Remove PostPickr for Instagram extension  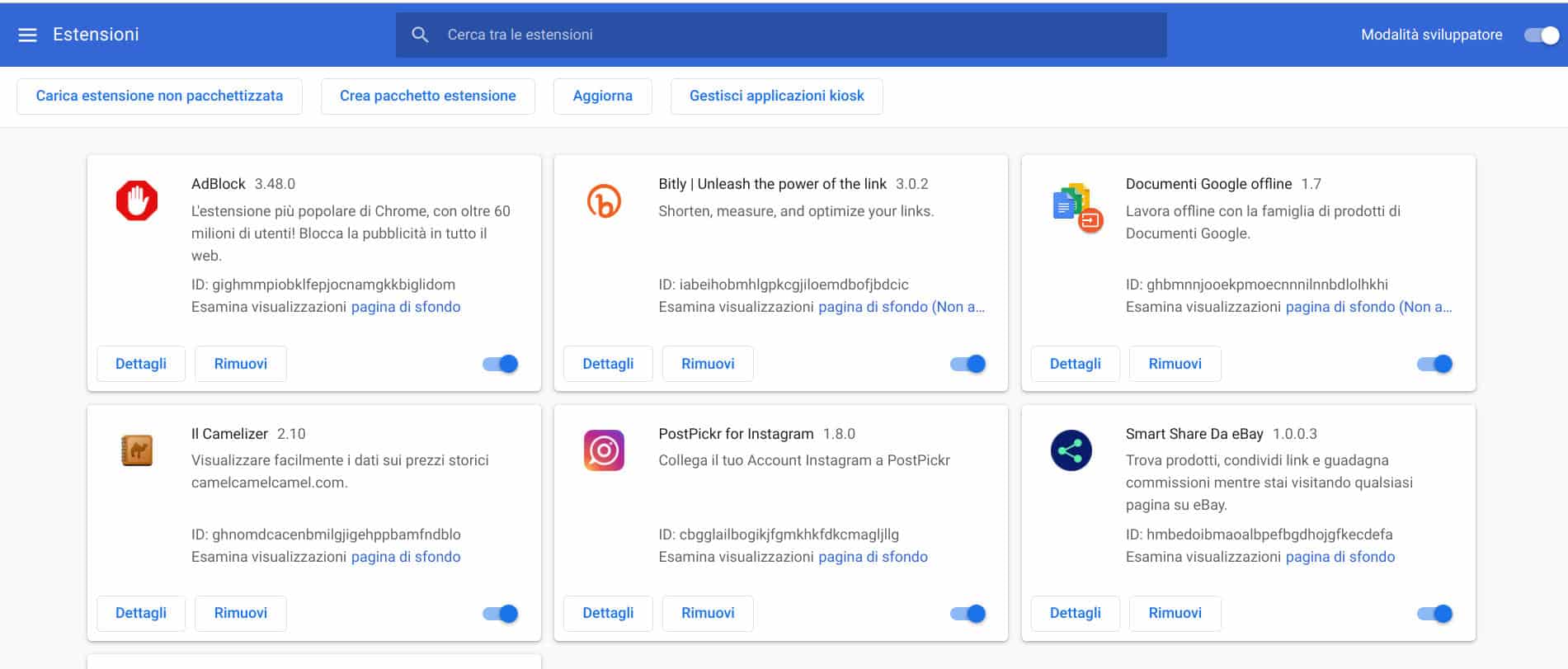708,613
